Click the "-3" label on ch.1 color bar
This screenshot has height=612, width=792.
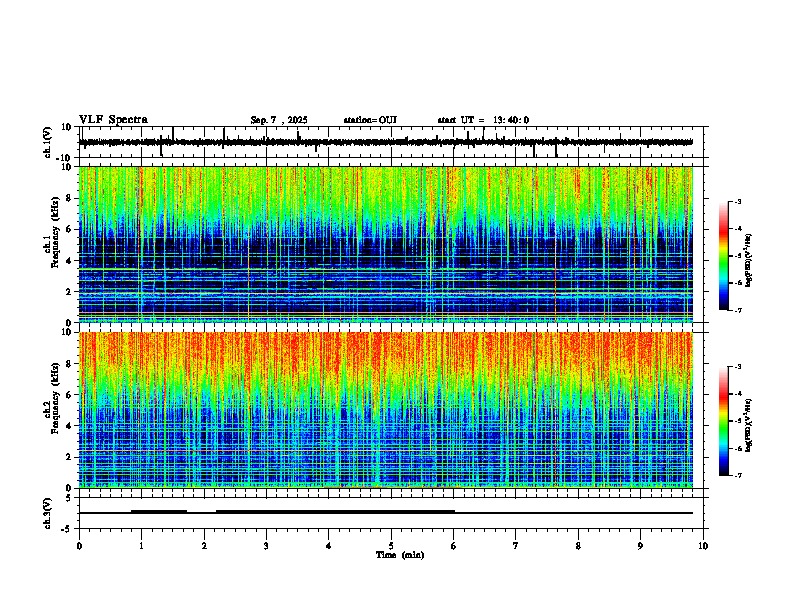(x=737, y=201)
